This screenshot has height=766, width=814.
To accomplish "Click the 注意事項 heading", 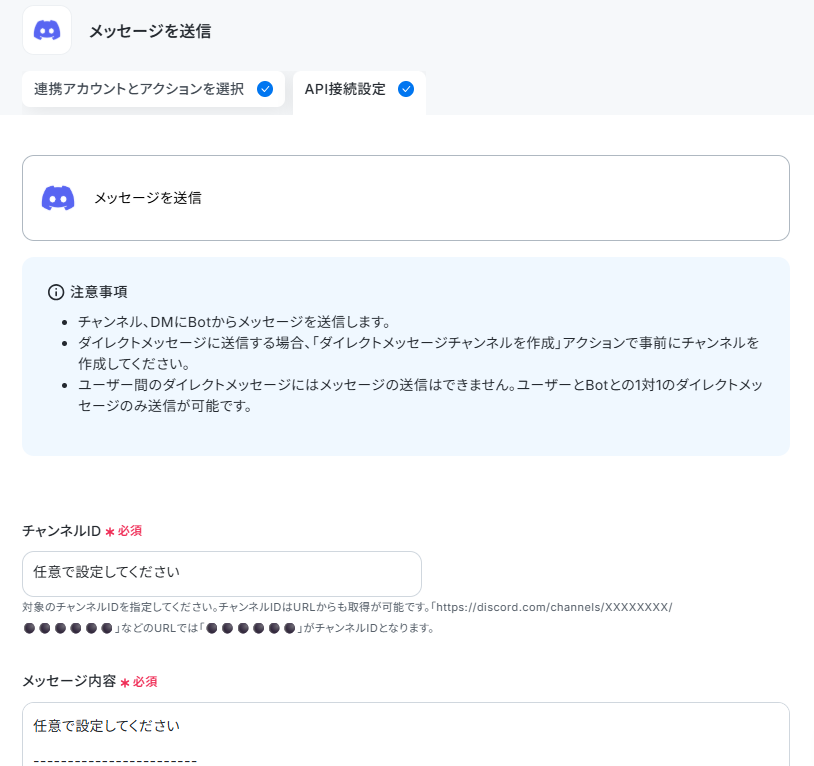I will pyautogui.click(x=99, y=292).
